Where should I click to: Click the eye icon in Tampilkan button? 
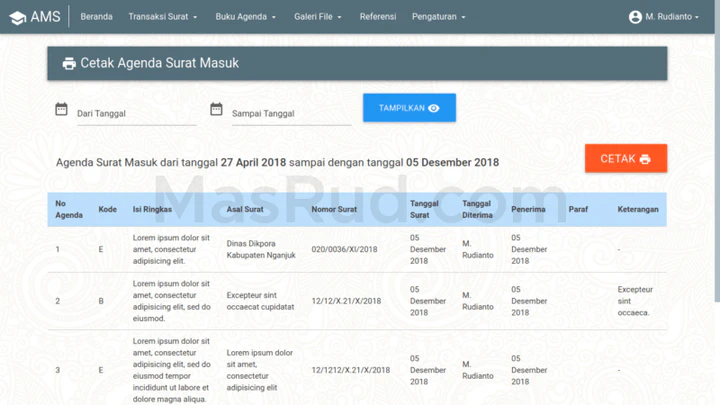pos(434,108)
